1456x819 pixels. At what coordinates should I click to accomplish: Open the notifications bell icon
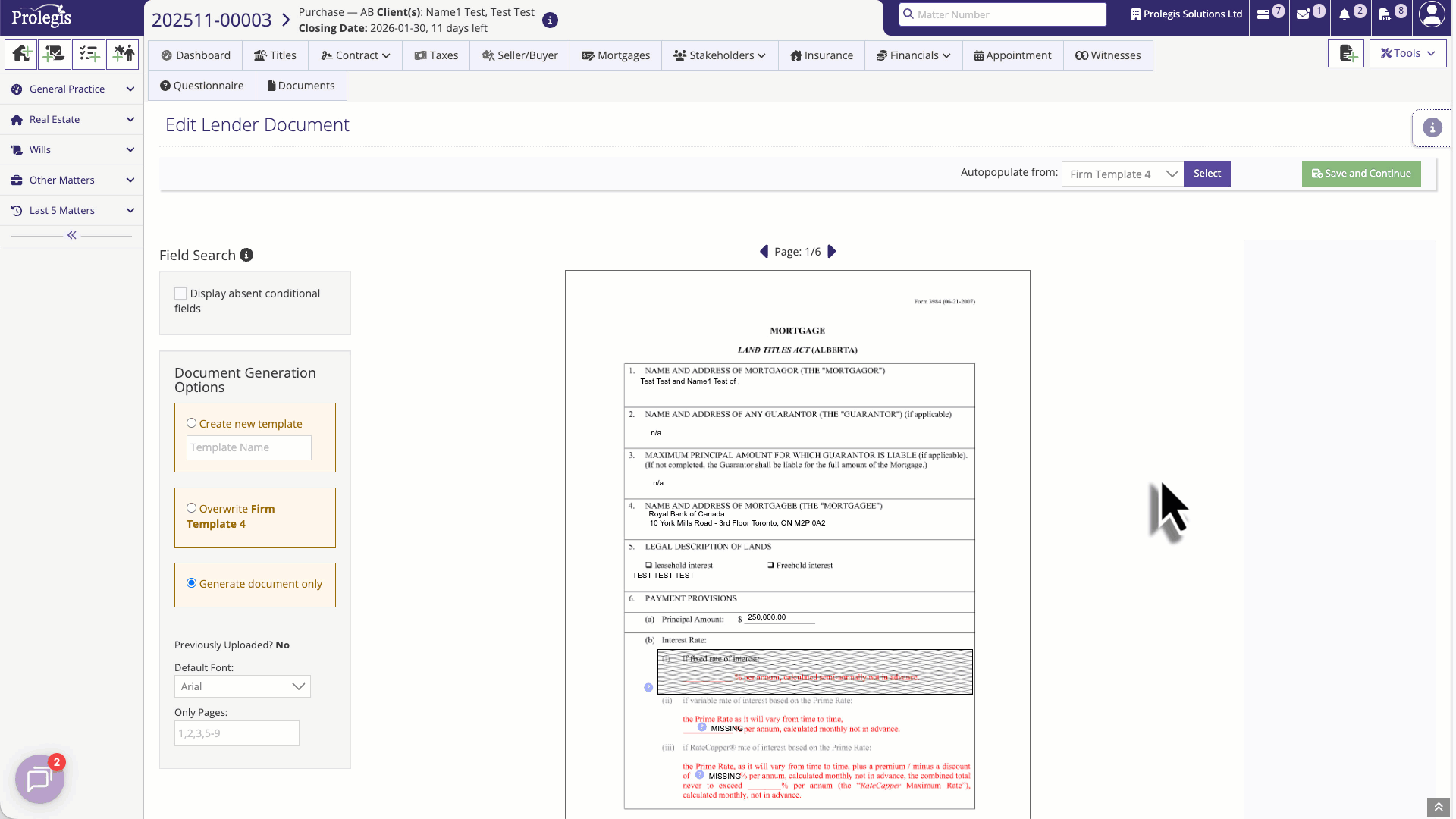pos(1345,14)
